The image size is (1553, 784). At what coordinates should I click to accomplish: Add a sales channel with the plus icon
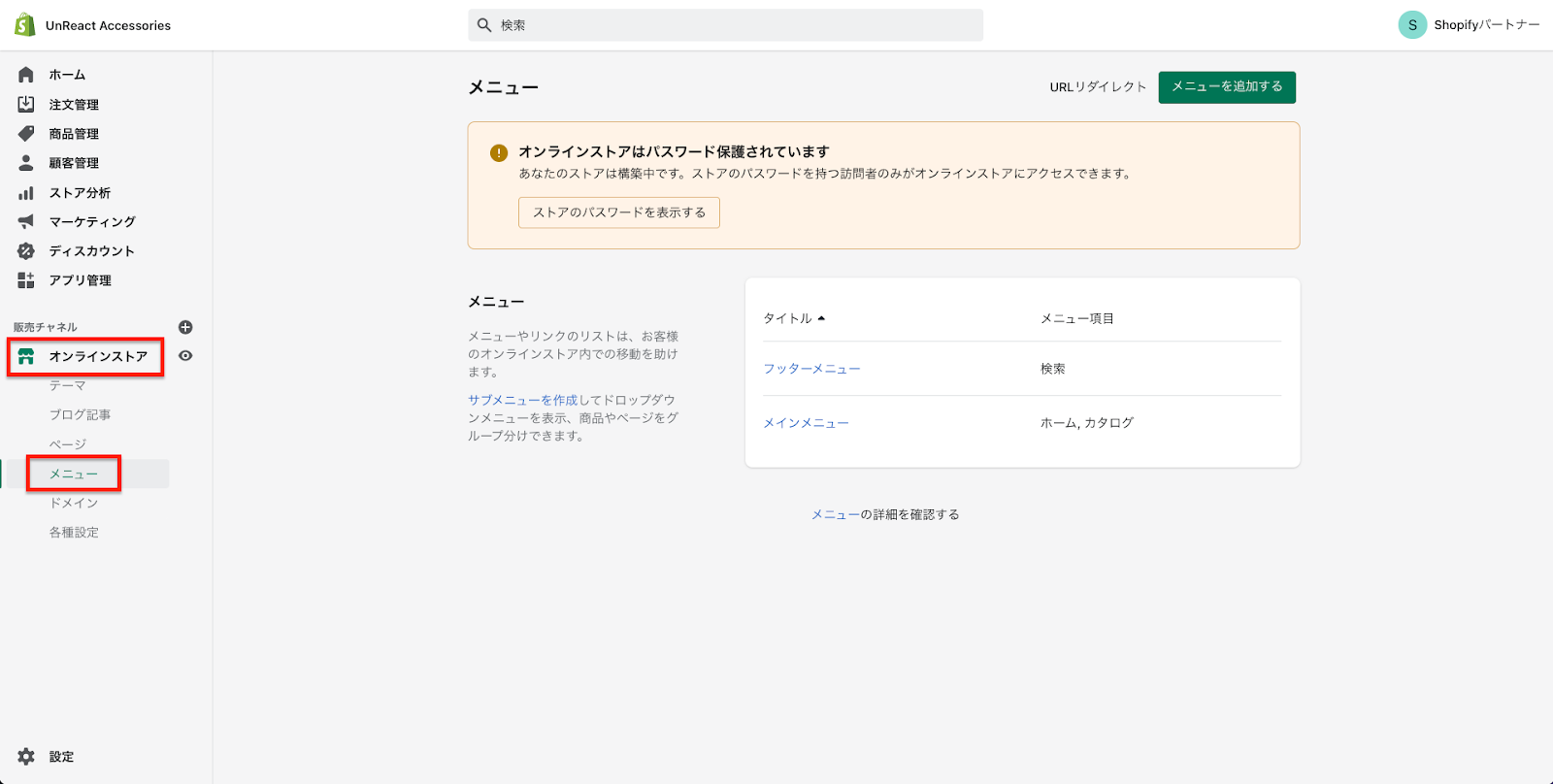point(185,328)
